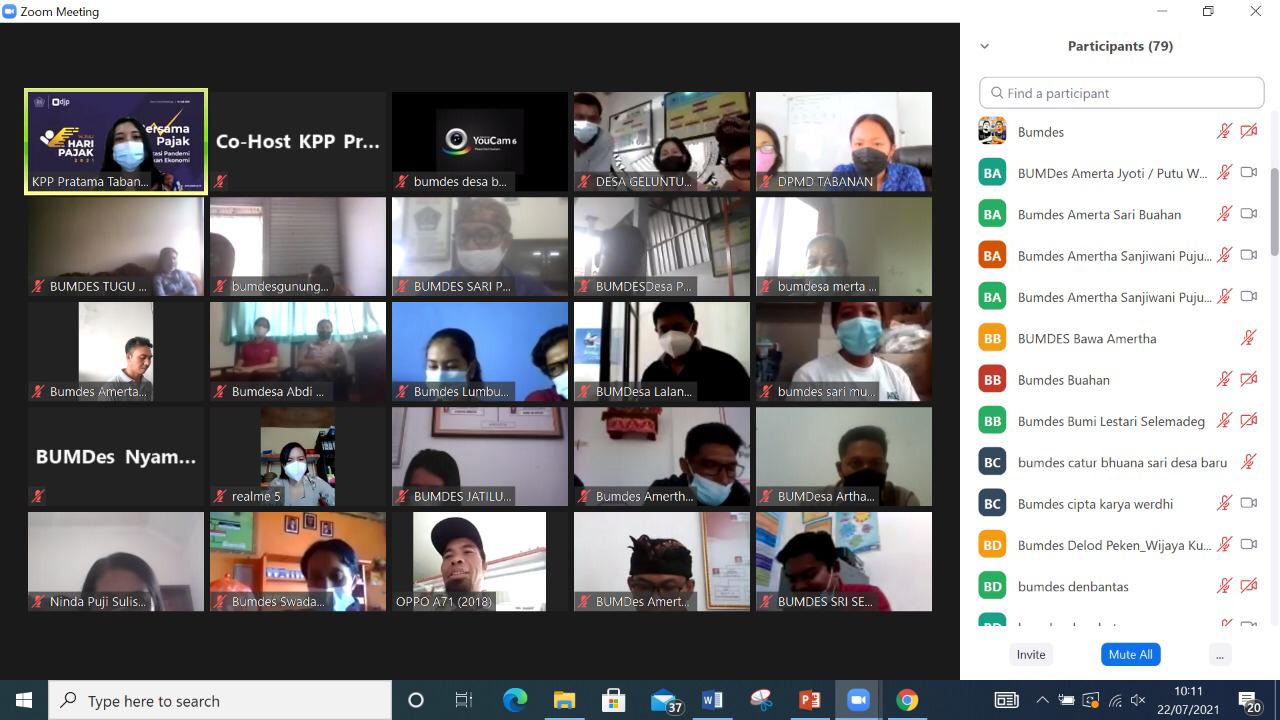
Task: Select bumdes catur bhuana sari desa baru entry
Action: point(1110,462)
